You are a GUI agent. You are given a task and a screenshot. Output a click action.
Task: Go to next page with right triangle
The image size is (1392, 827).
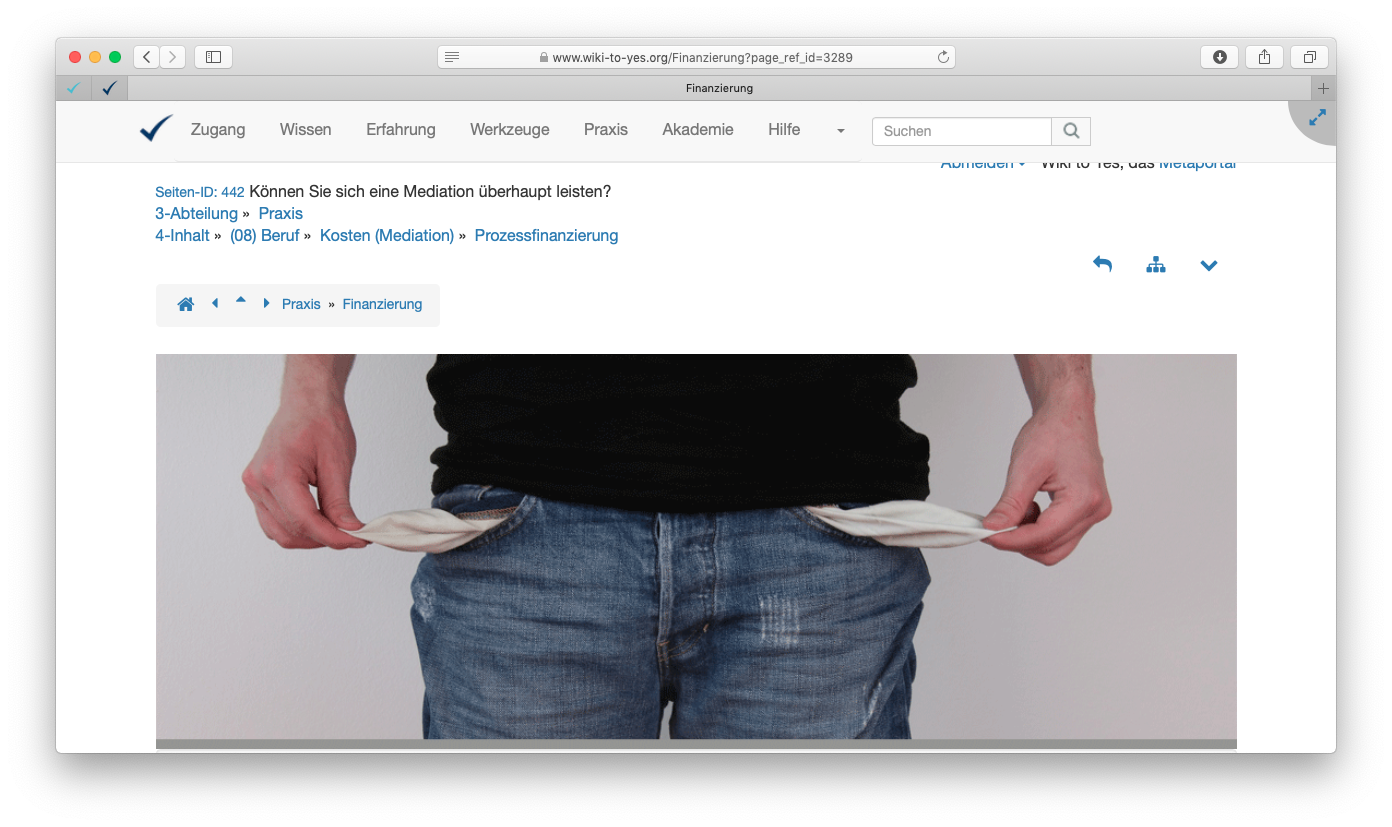pos(266,303)
